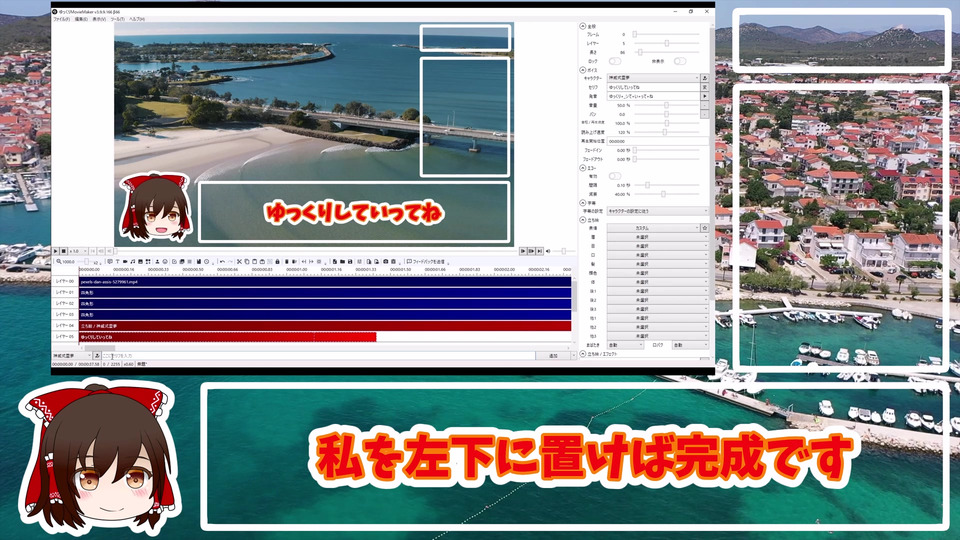Collapse the 立ち絵 section expander
960x540 pixels.
(x=583, y=220)
